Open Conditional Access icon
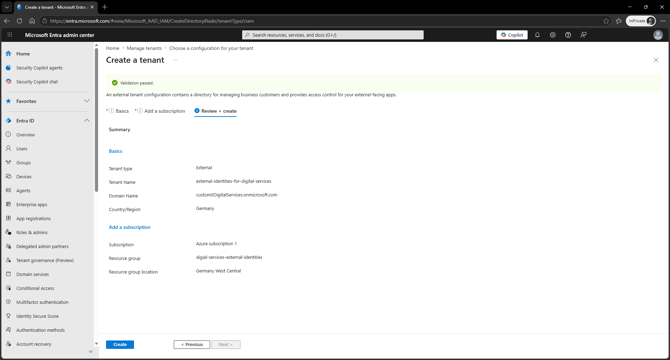This screenshot has width=670, height=360. click(8, 288)
